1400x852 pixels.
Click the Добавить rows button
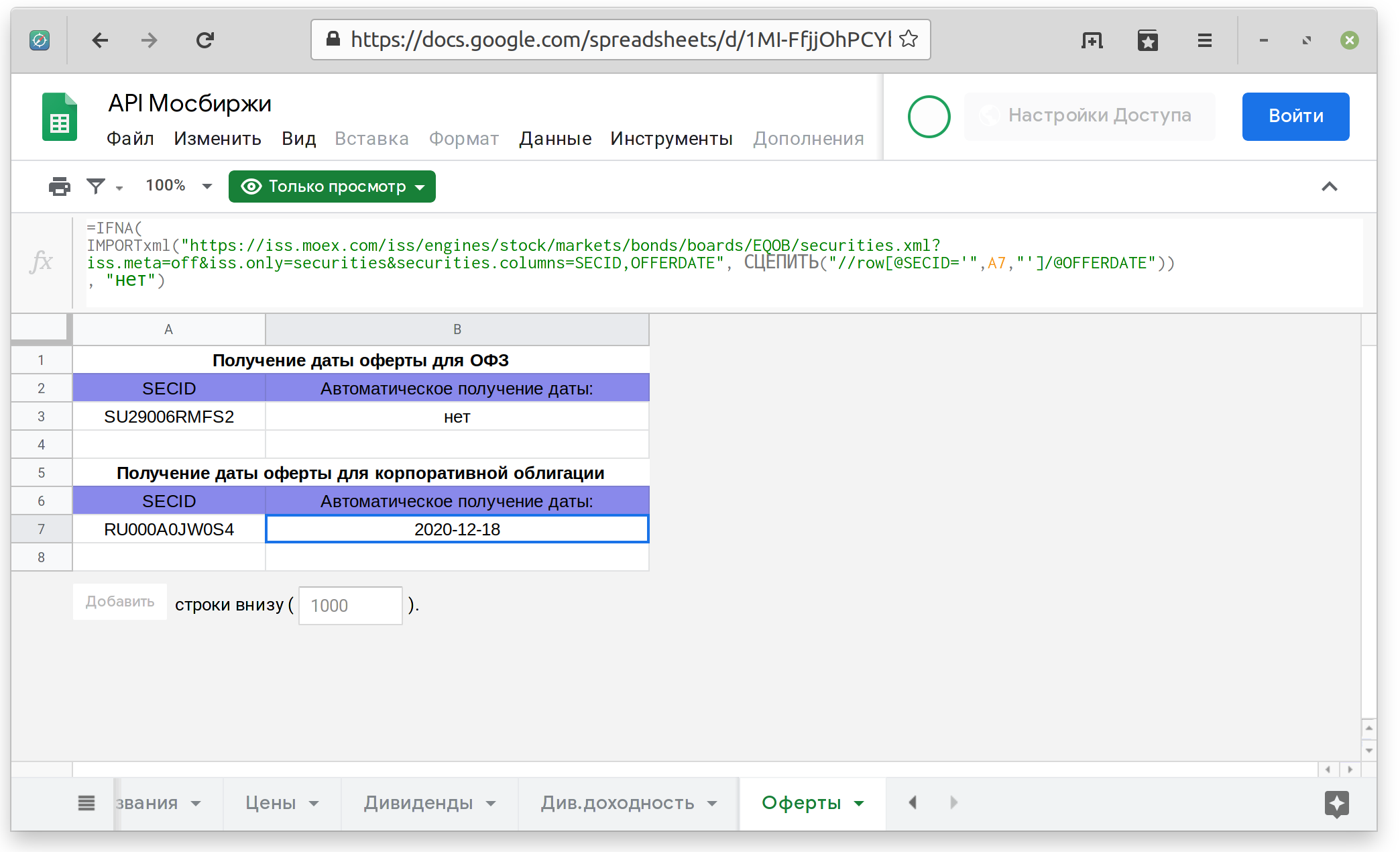(120, 602)
